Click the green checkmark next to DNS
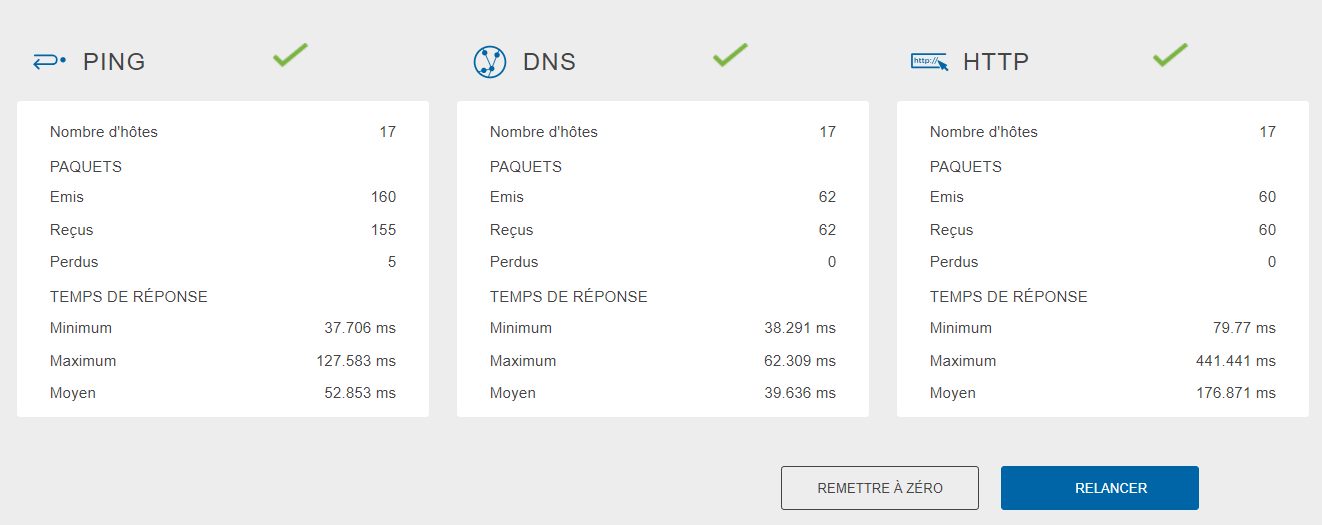 [x=730, y=55]
